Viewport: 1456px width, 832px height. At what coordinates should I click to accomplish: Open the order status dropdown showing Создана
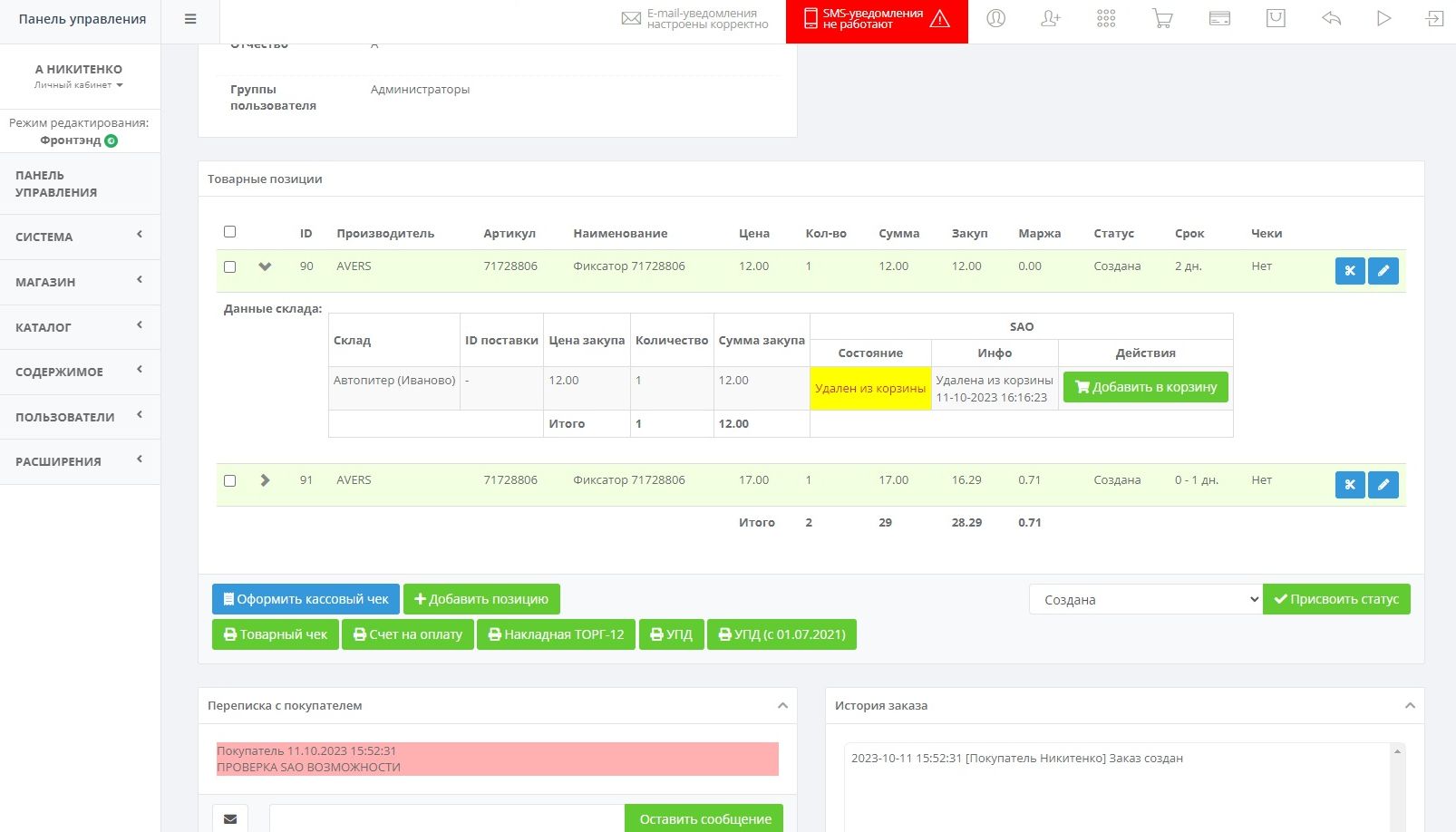[x=1145, y=599]
